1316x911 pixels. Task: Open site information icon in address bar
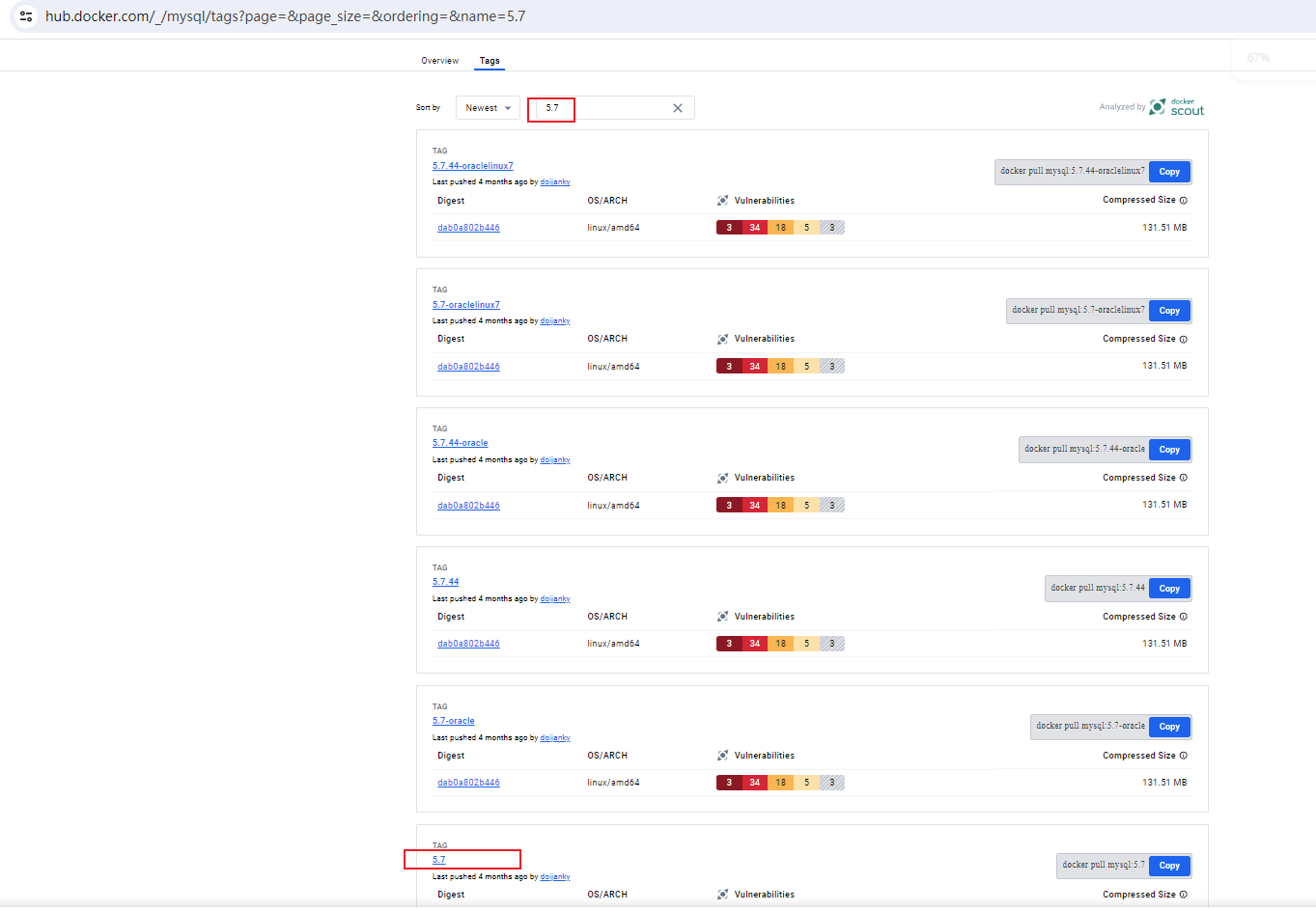tap(26, 16)
